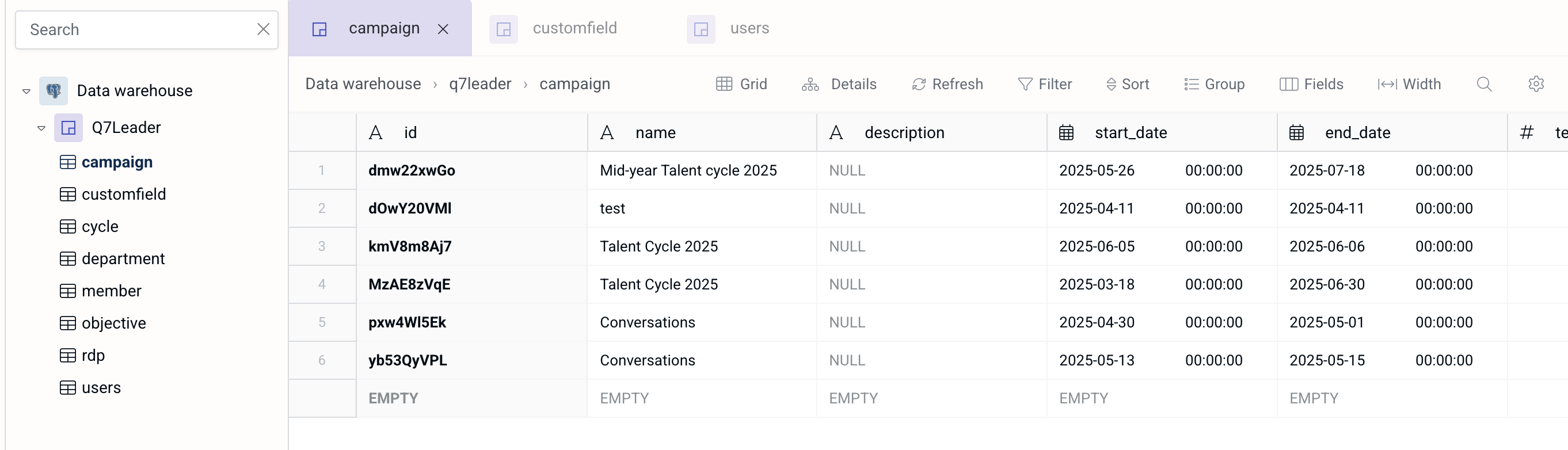This screenshot has width=1568, height=450.
Task: Click the Data warehouse breadcrumb link
Action: tap(363, 84)
